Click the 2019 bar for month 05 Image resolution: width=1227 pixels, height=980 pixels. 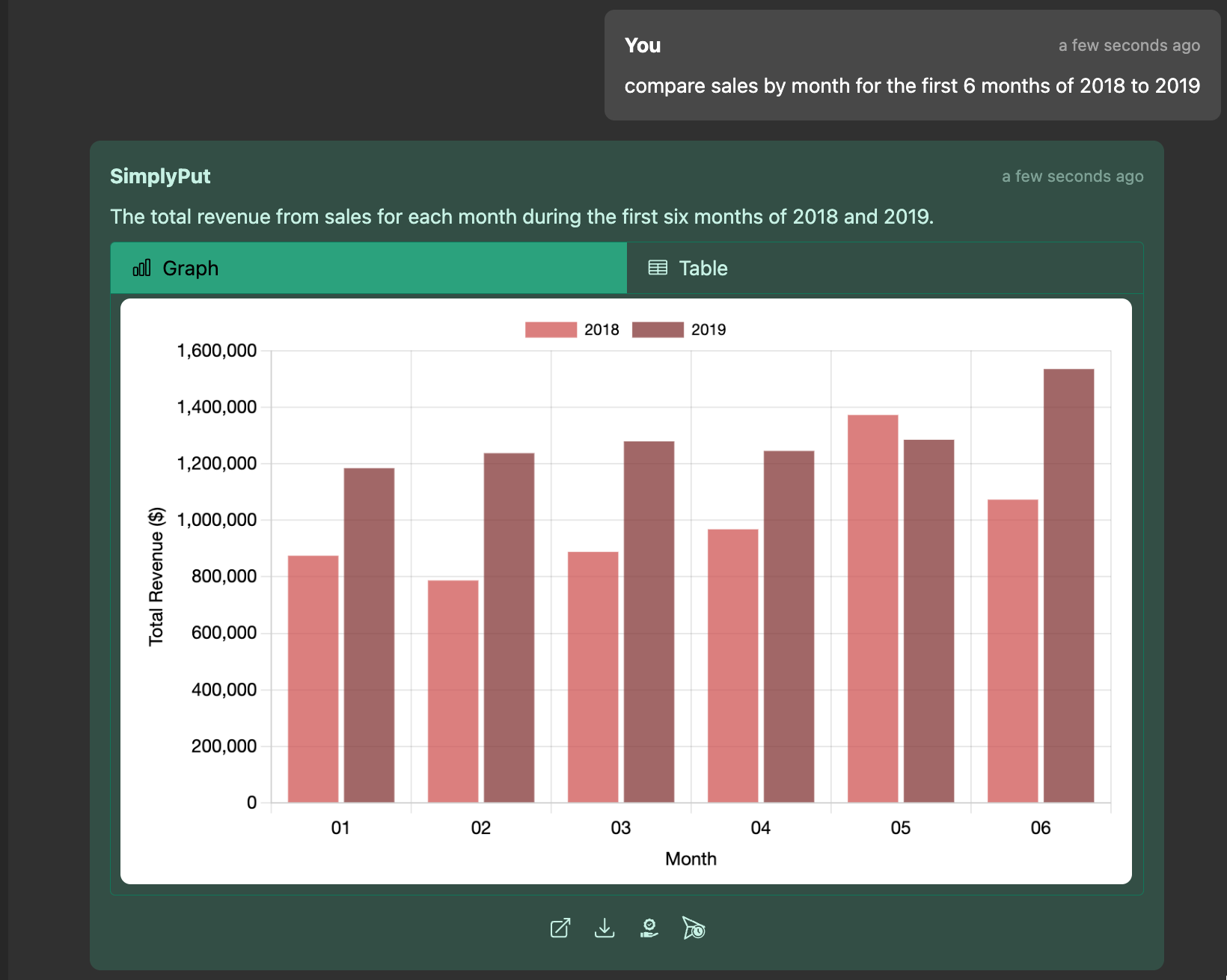coord(928,621)
